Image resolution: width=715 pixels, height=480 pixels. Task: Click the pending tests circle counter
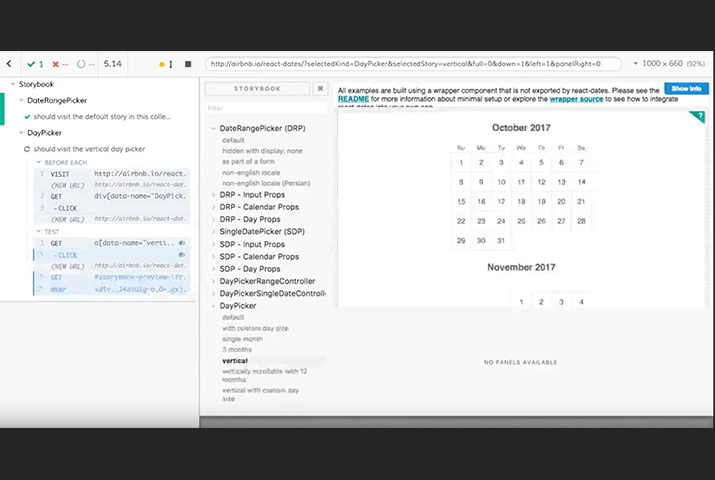click(x=86, y=63)
